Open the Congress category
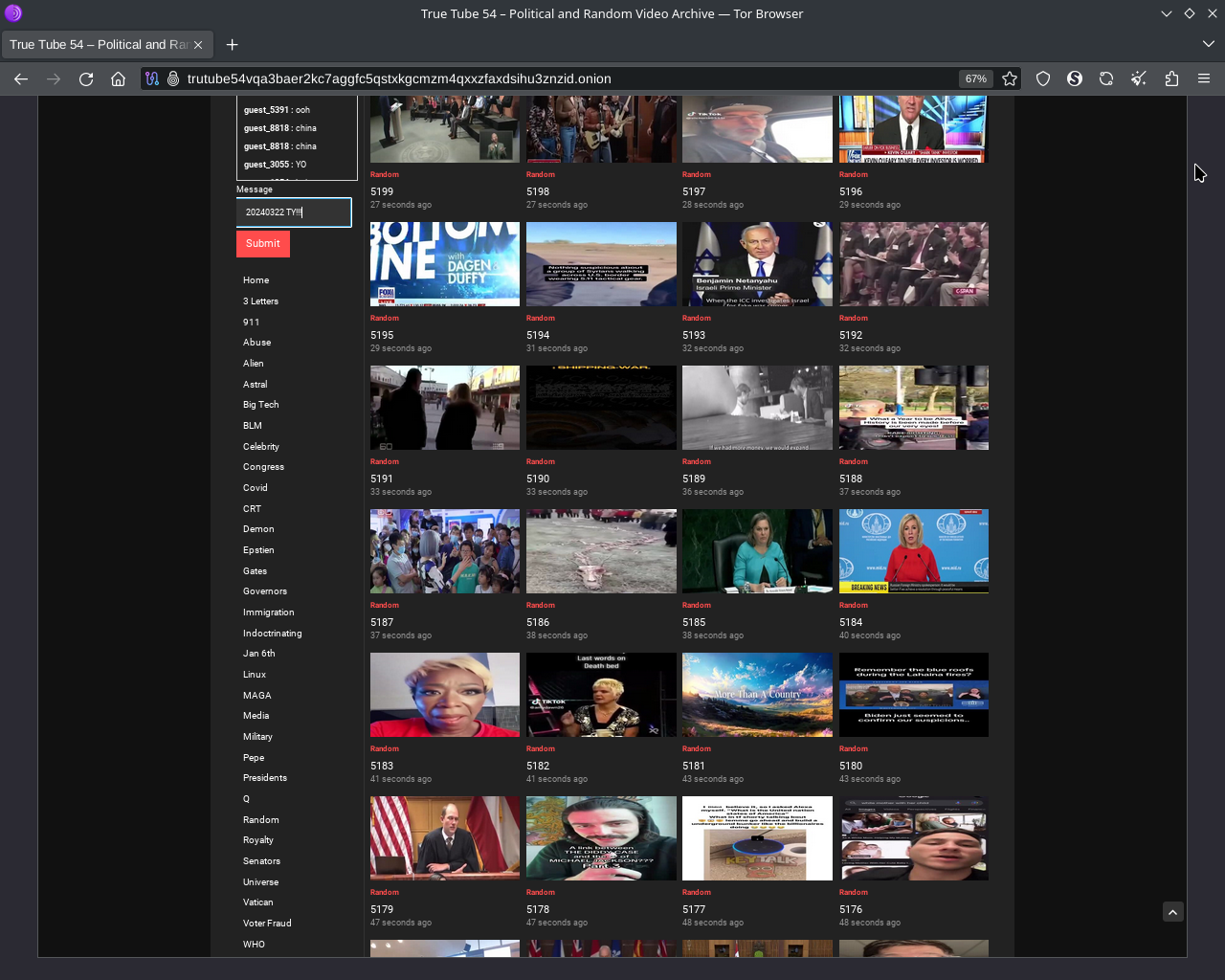1225x980 pixels. 264,467
